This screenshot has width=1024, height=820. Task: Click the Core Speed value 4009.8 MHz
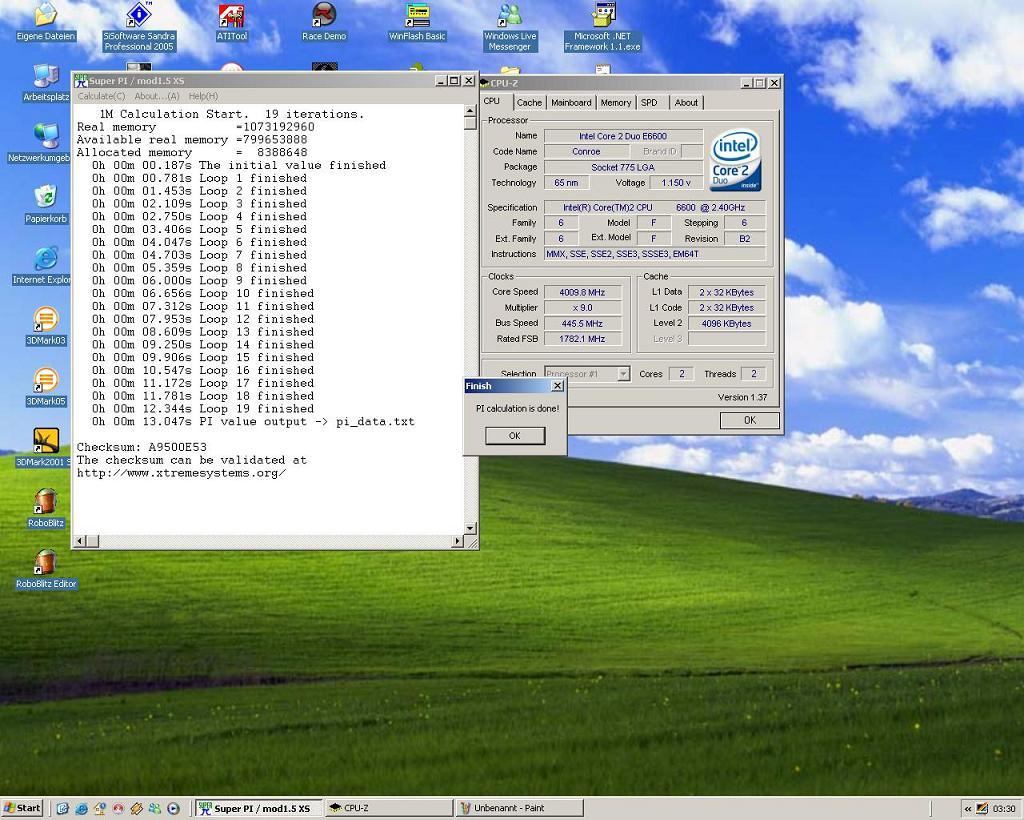(582, 292)
